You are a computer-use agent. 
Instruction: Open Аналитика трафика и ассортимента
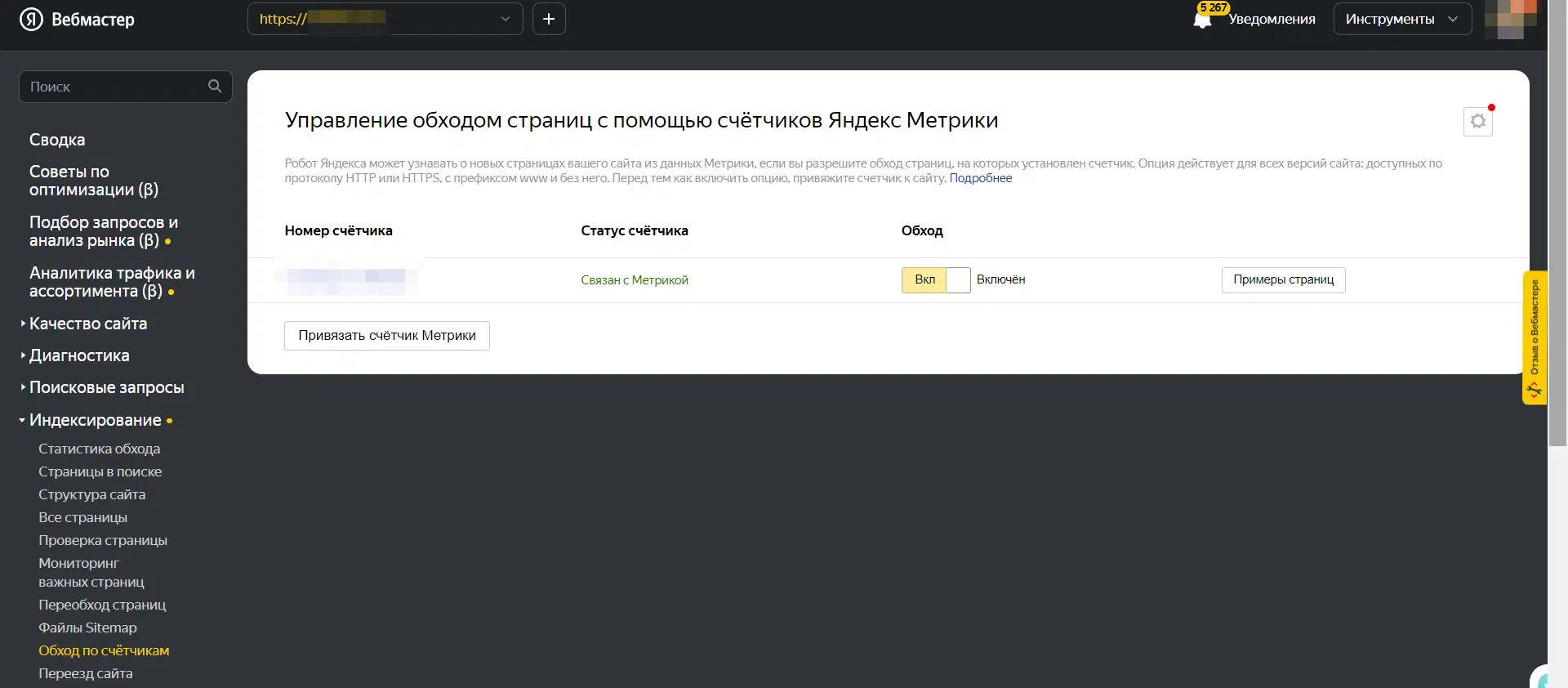pos(112,282)
